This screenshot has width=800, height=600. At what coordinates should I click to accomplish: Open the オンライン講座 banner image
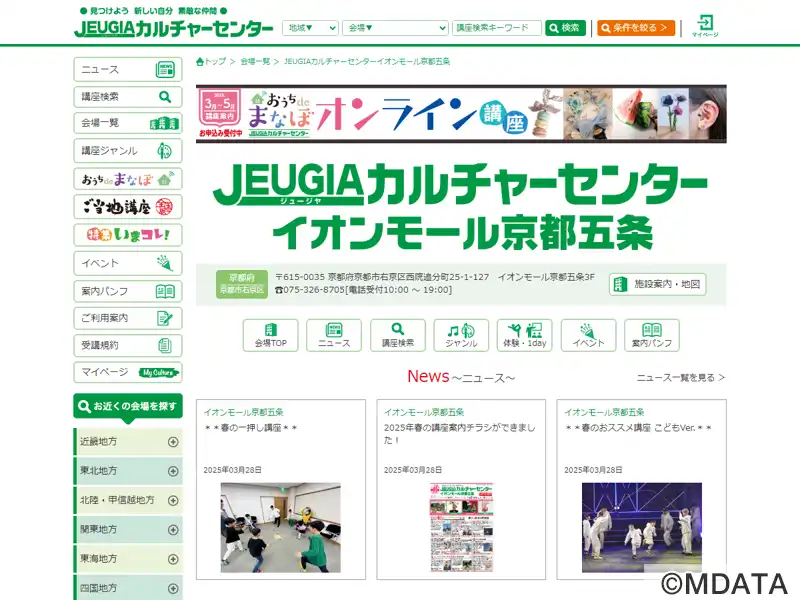[461, 114]
